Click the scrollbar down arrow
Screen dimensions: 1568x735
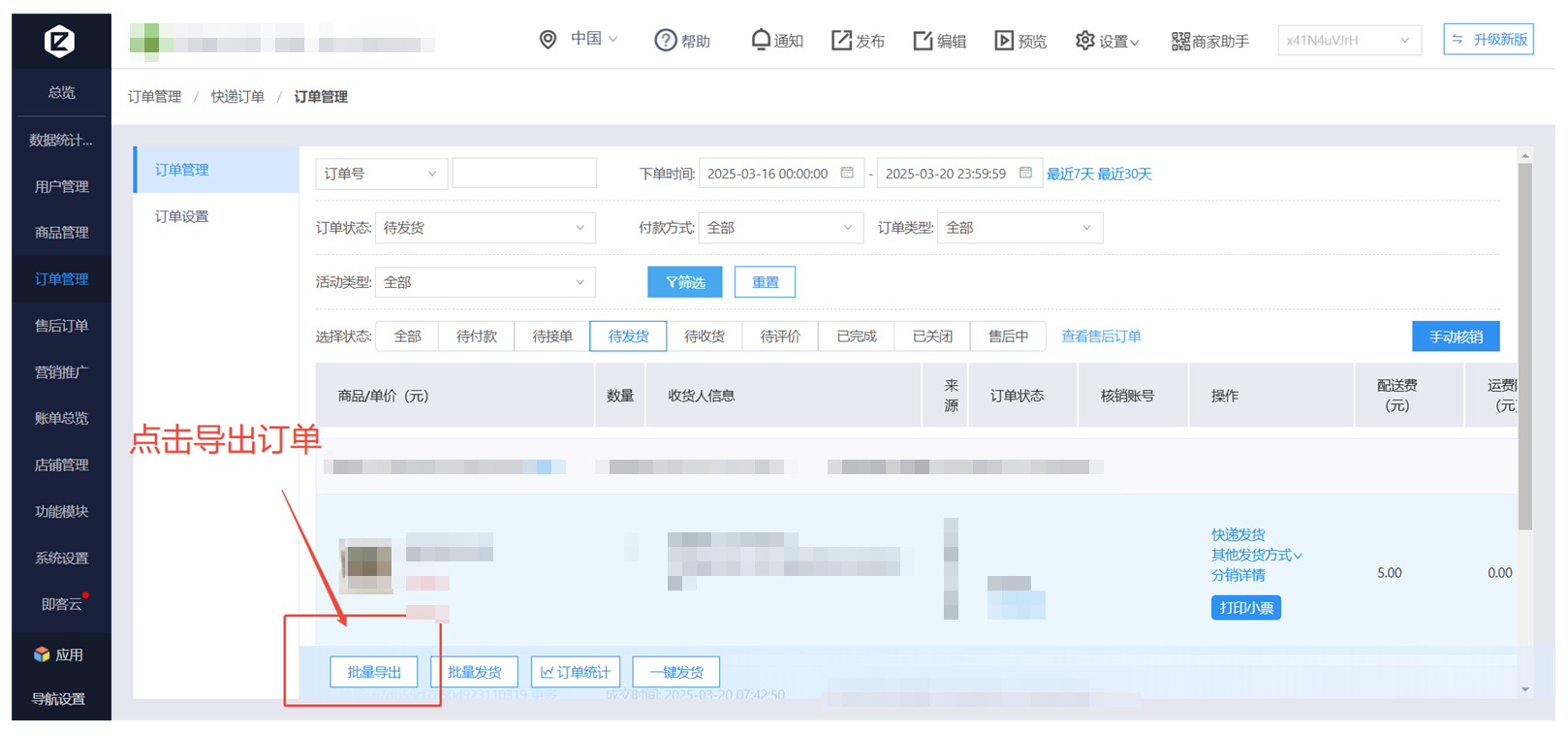click(1524, 689)
